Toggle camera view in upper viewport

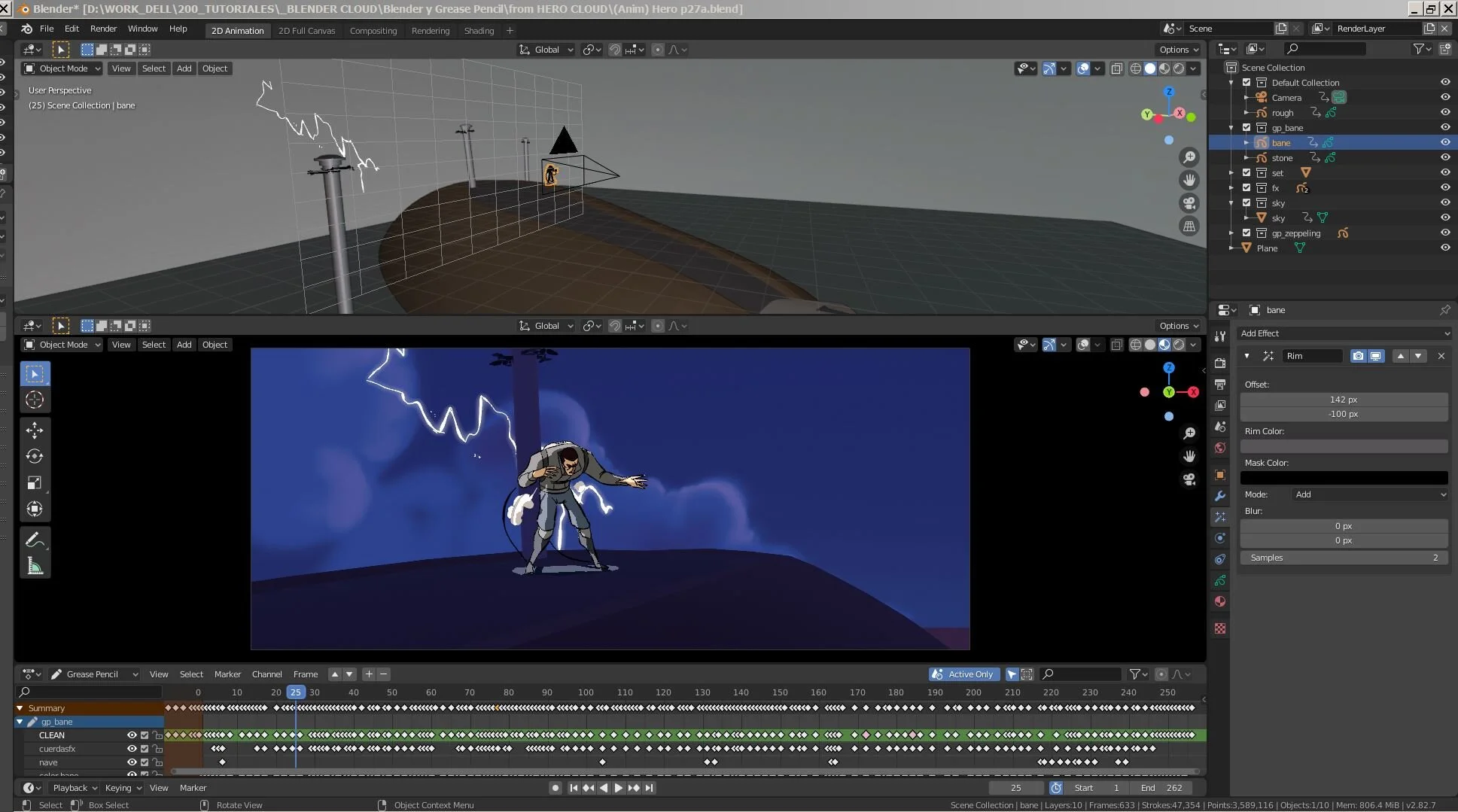[1189, 203]
